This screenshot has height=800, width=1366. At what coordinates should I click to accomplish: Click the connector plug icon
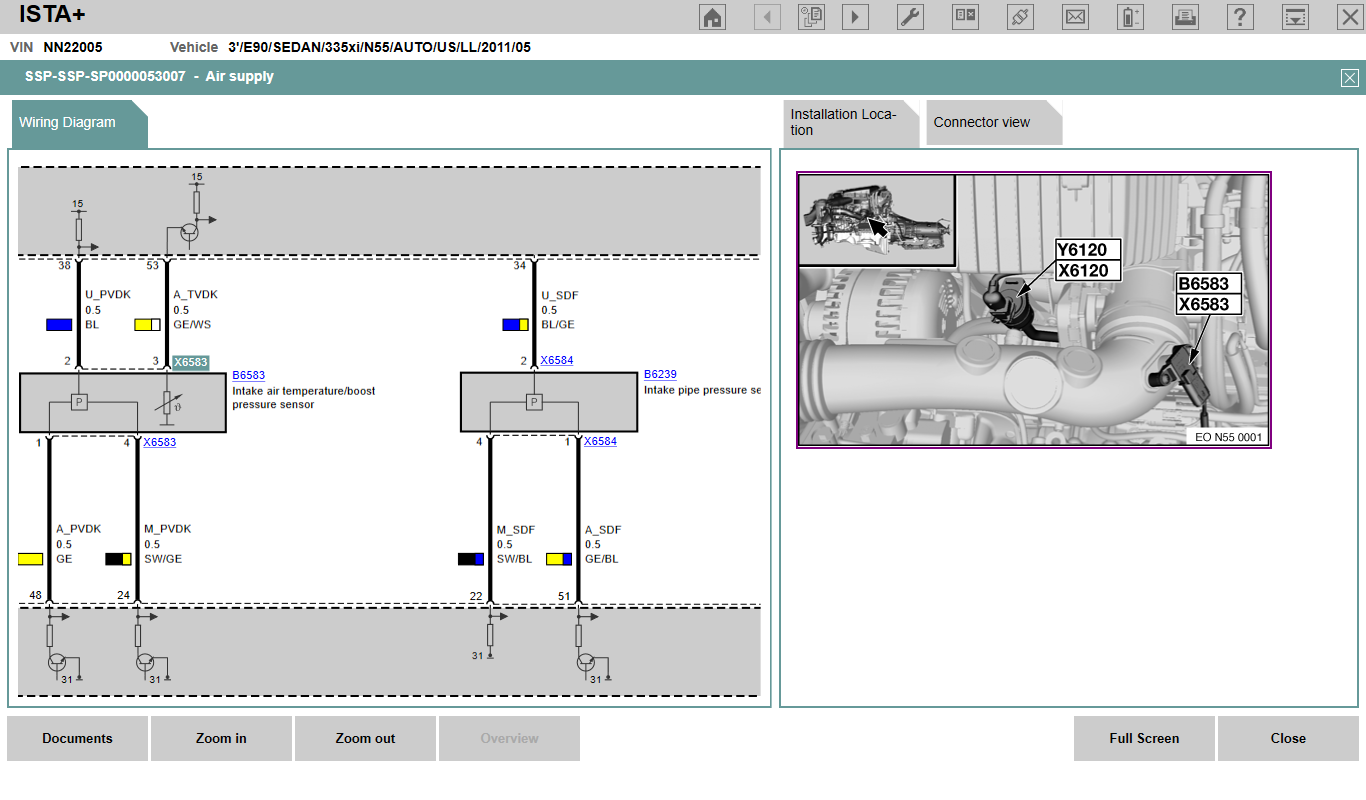(1020, 17)
